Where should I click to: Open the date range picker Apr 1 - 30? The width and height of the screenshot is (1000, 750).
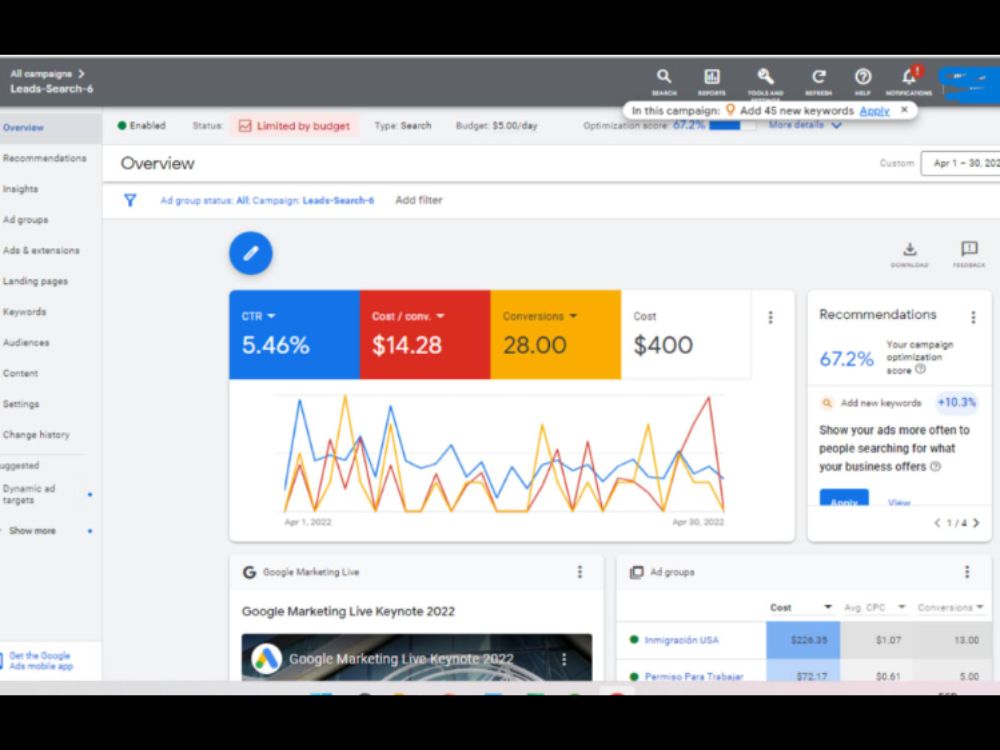click(x=960, y=163)
